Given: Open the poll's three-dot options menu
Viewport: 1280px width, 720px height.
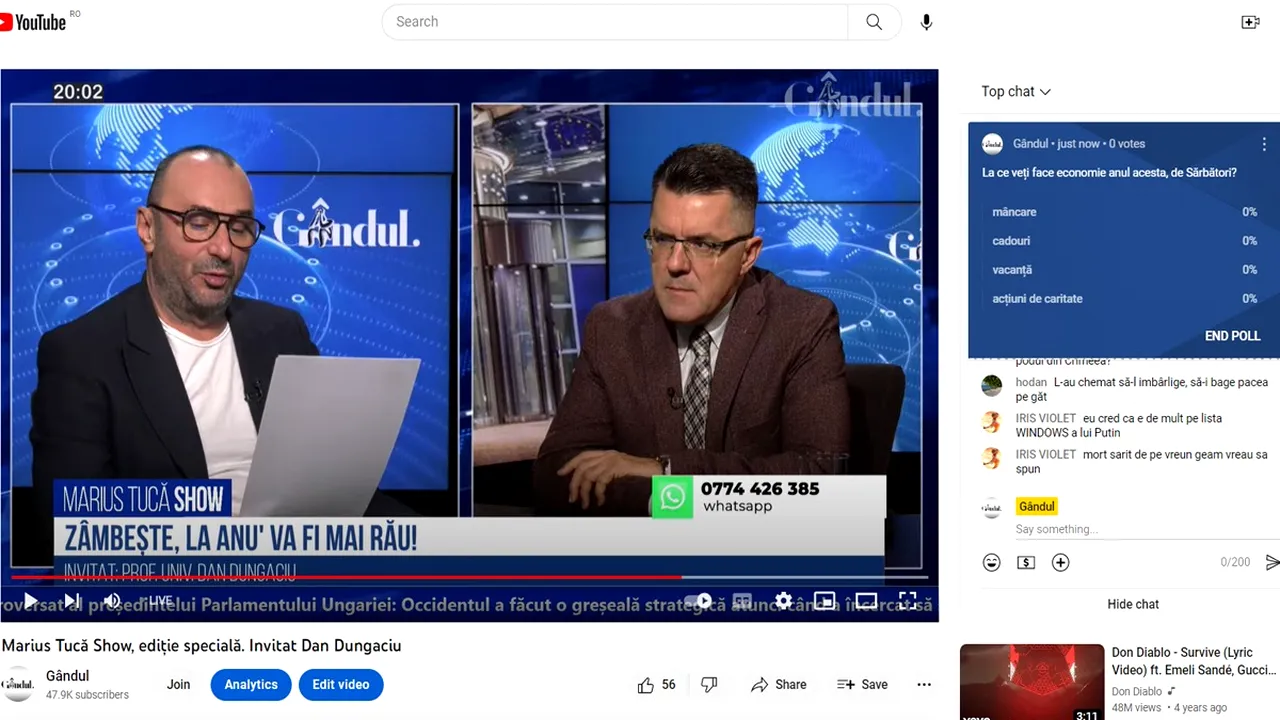Looking at the screenshot, I should [x=1264, y=143].
